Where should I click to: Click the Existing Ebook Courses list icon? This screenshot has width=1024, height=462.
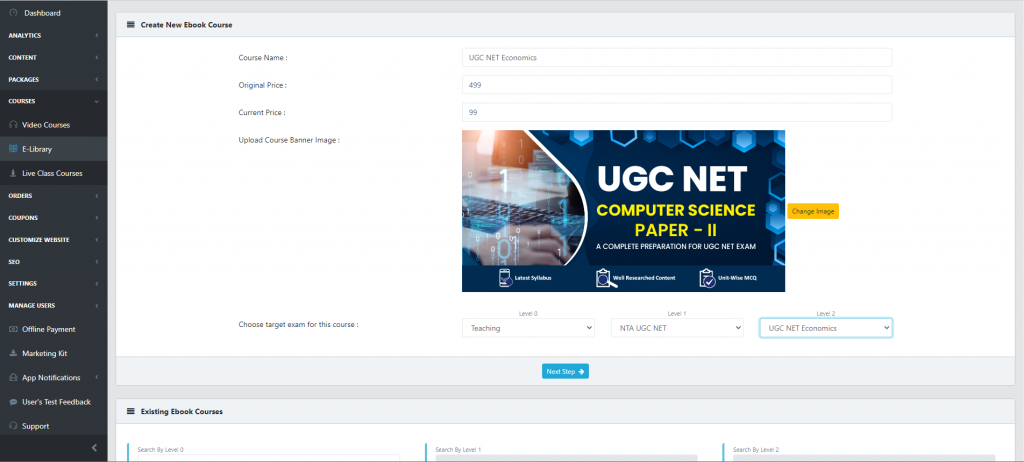click(131, 412)
